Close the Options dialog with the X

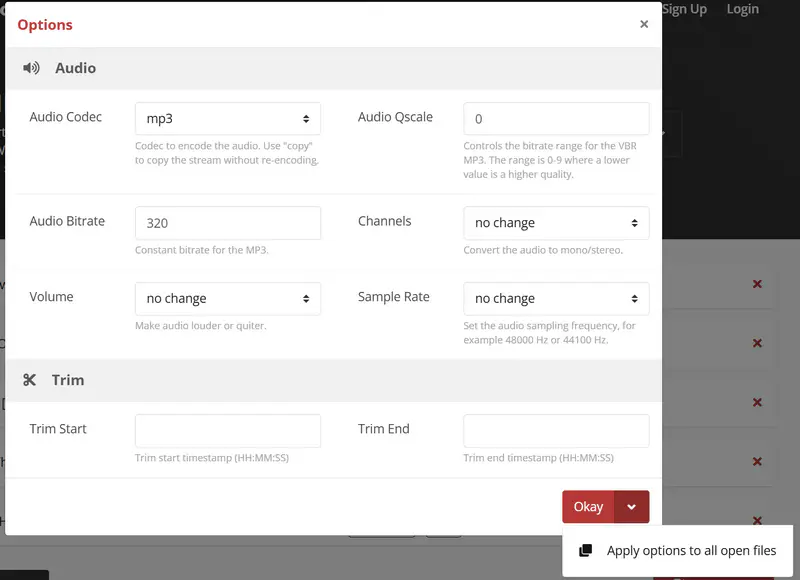[644, 24]
